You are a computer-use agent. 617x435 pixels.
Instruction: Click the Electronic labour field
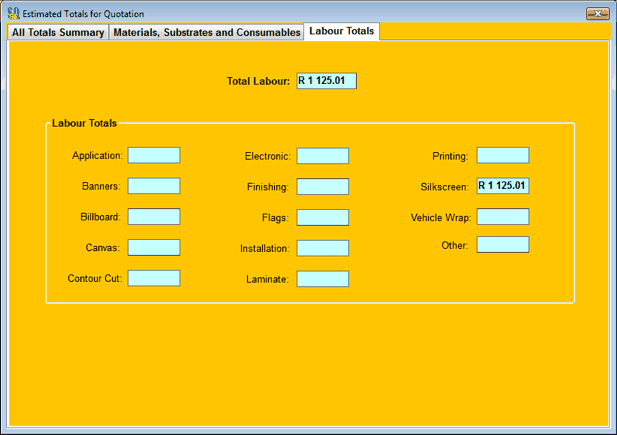pyautogui.click(x=323, y=156)
